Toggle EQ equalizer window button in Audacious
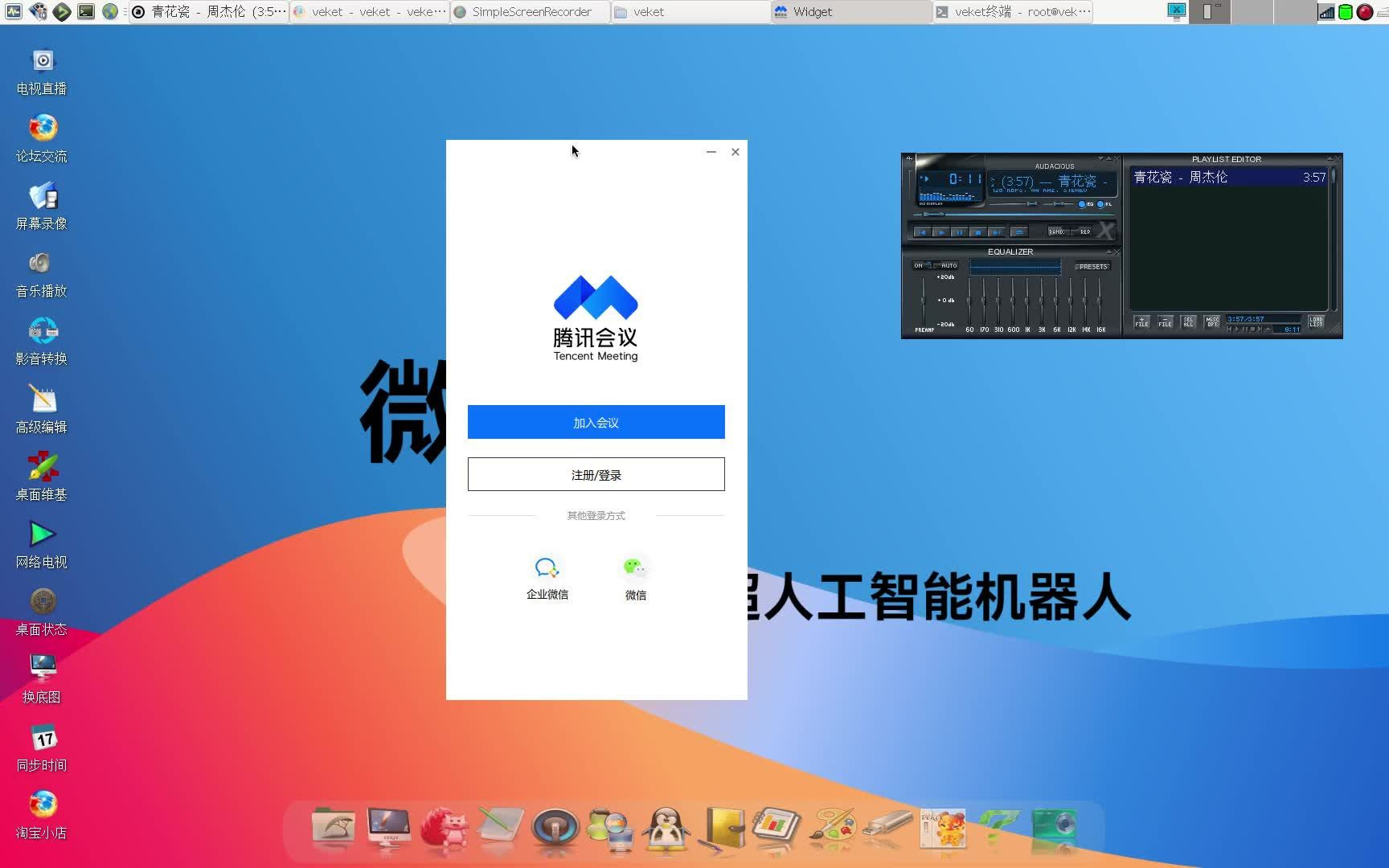This screenshot has height=868, width=1389. click(x=1085, y=204)
